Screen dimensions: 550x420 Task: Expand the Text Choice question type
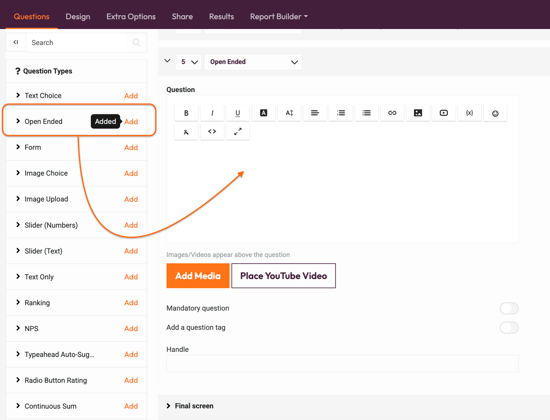[x=18, y=95]
